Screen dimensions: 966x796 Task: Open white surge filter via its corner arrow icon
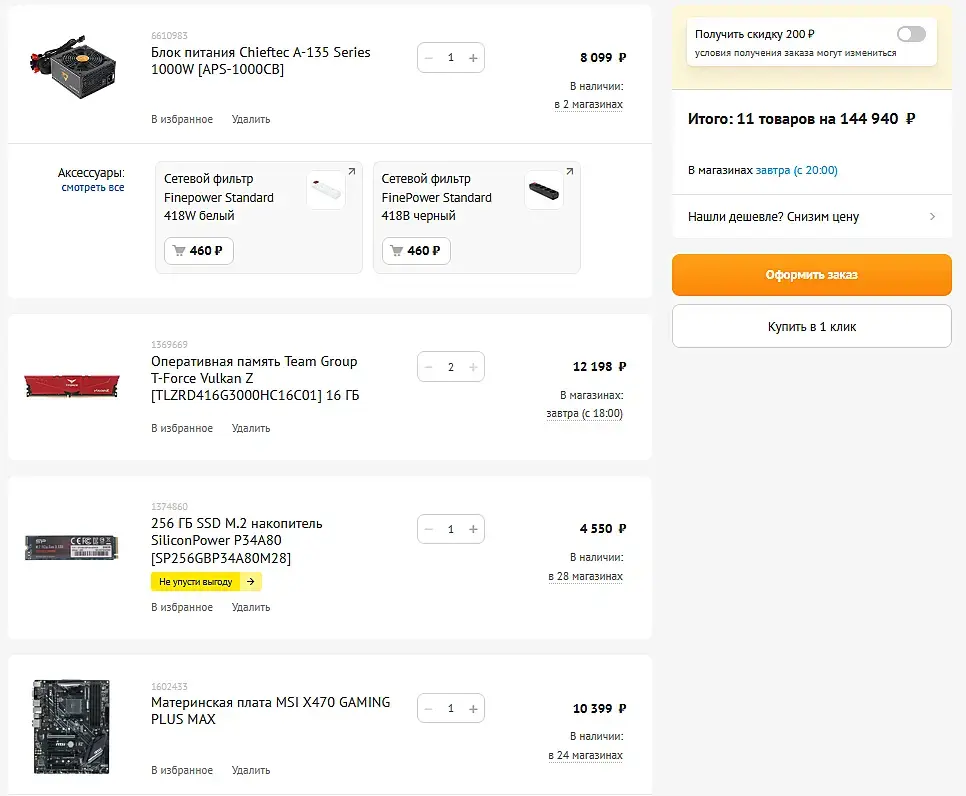click(351, 173)
